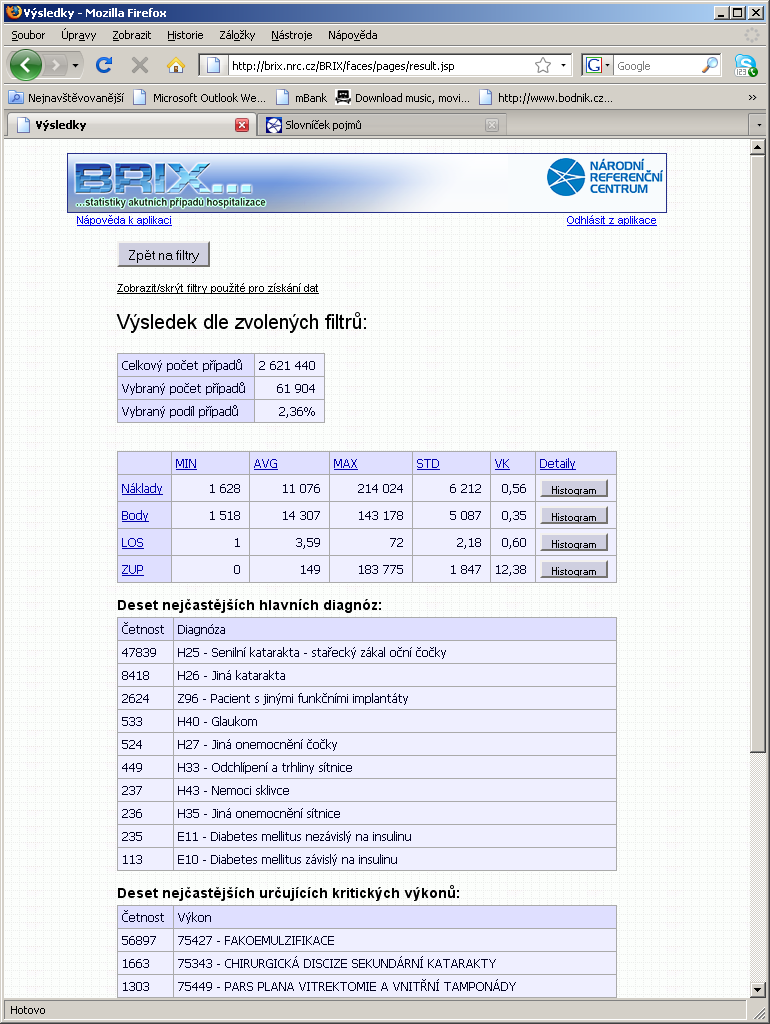Image resolution: width=770 pixels, height=1024 pixels.
Task: Open the Historie menu
Action: [185, 35]
